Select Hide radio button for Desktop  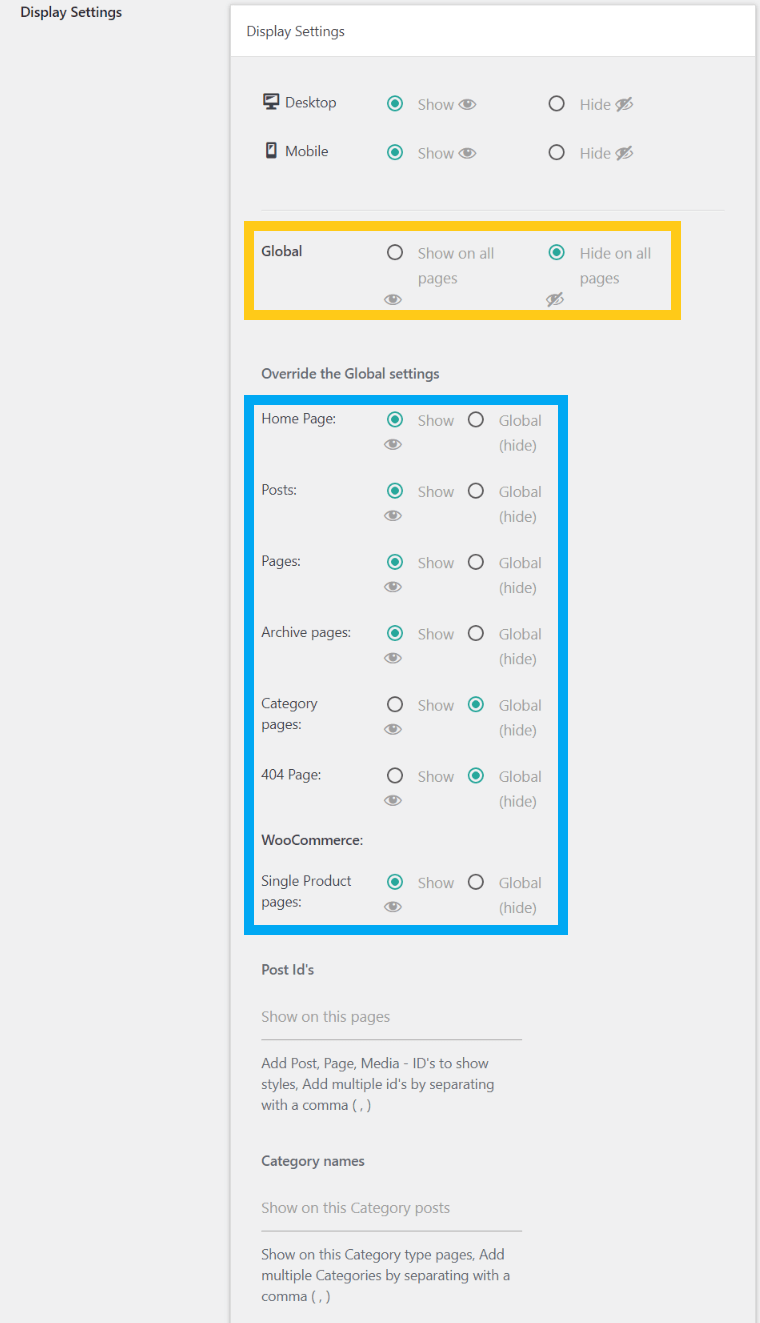(557, 104)
